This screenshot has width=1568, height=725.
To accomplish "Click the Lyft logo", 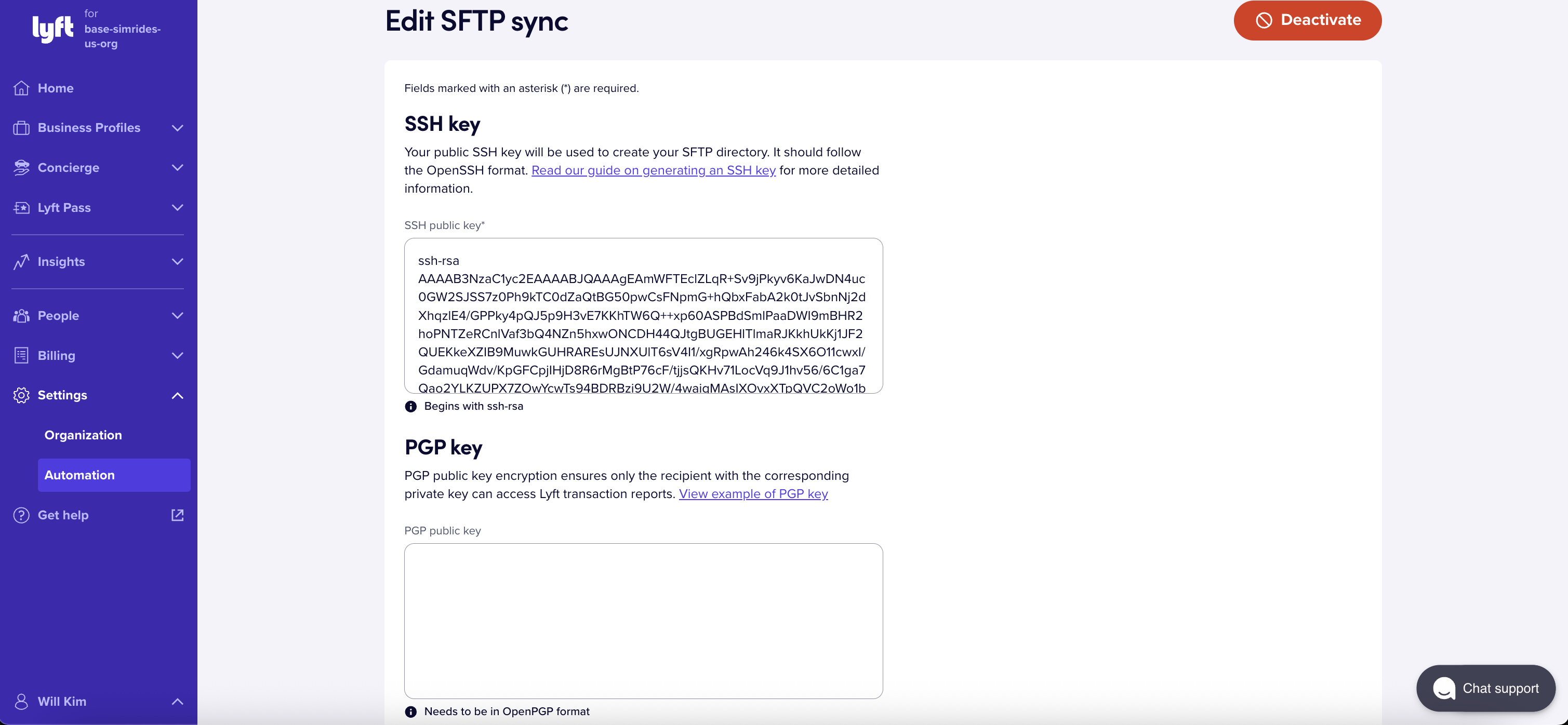I will click(53, 29).
